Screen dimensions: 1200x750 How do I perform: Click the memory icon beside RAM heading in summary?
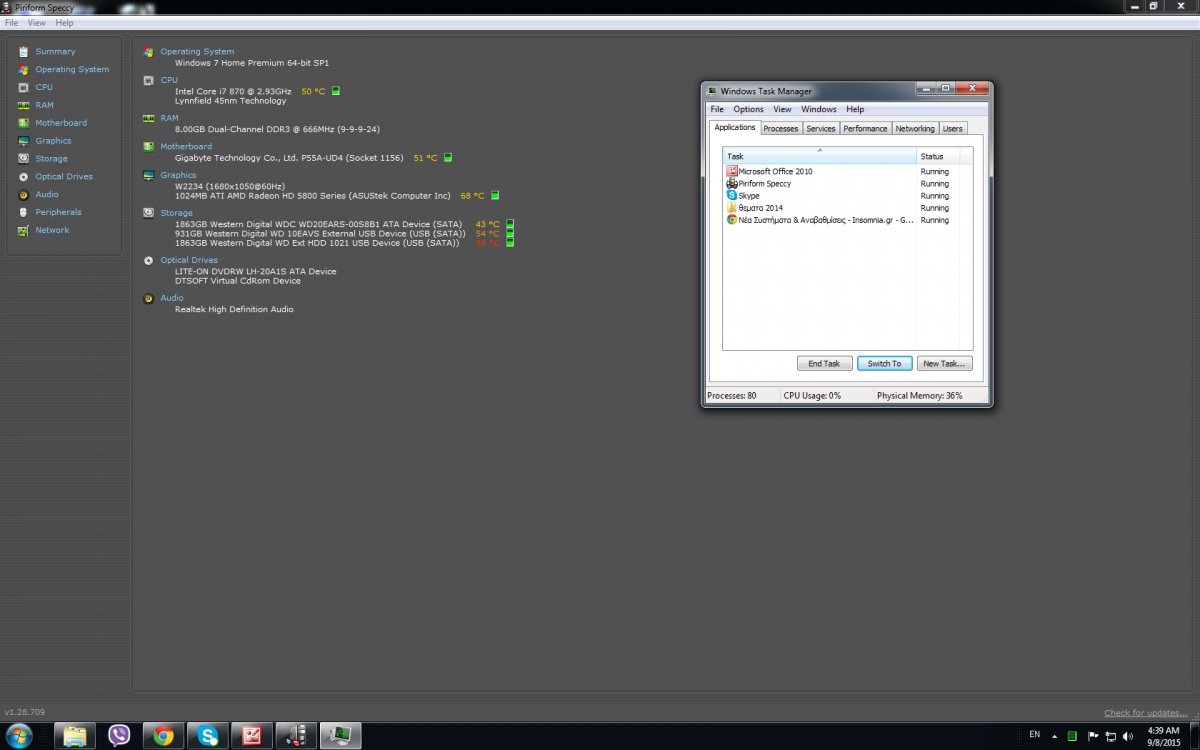coord(148,118)
